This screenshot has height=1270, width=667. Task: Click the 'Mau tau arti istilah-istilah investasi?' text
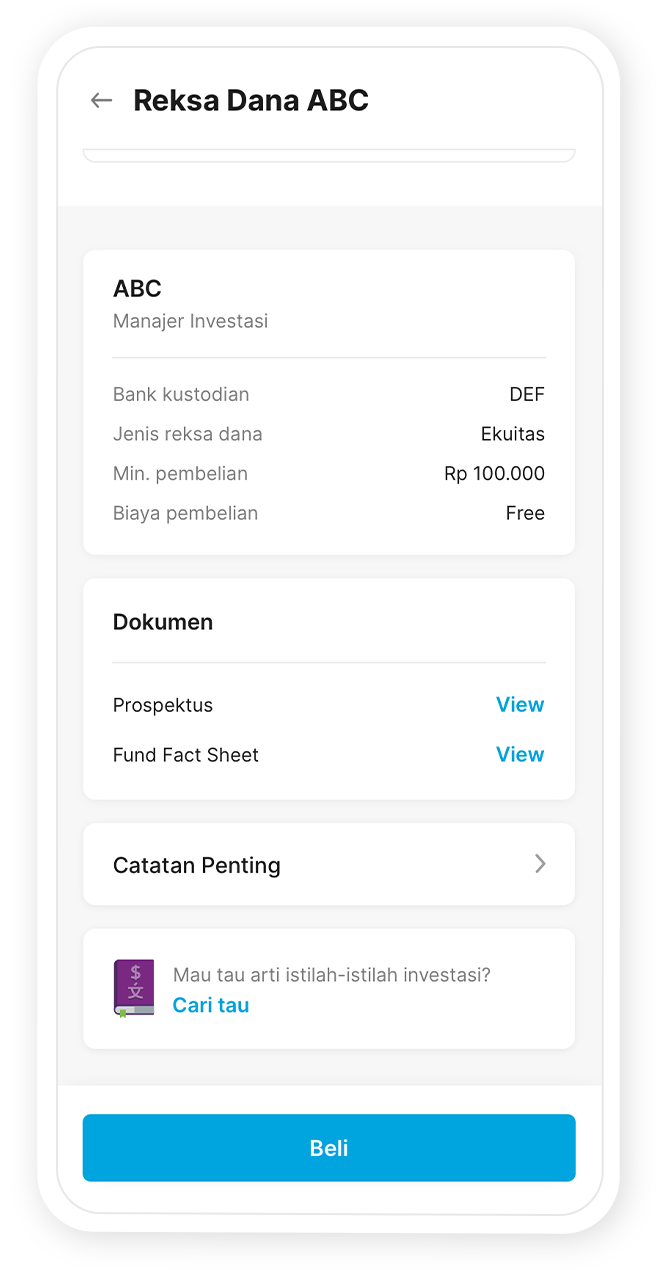tap(332, 975)
